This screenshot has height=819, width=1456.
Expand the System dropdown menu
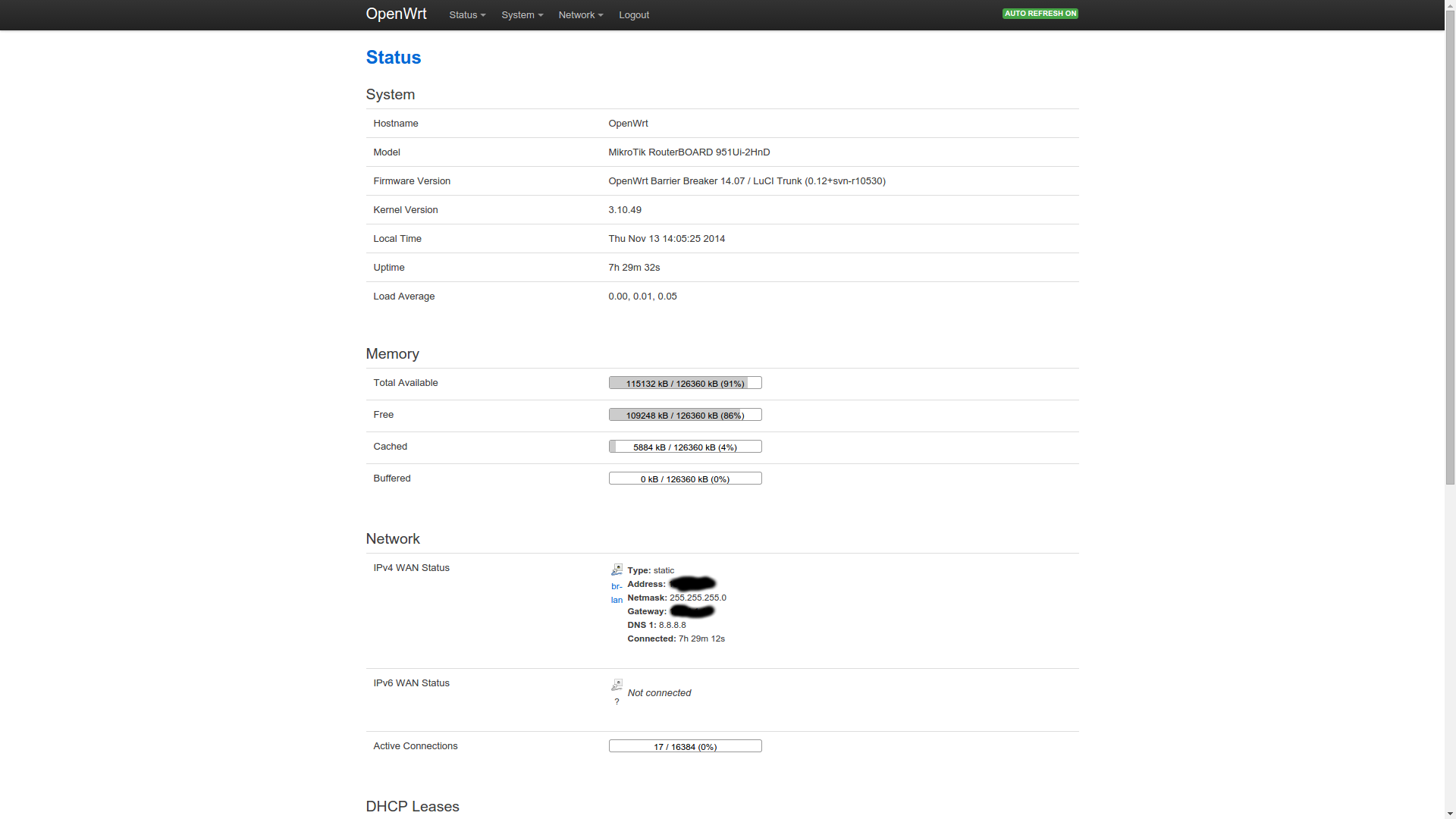522,15
